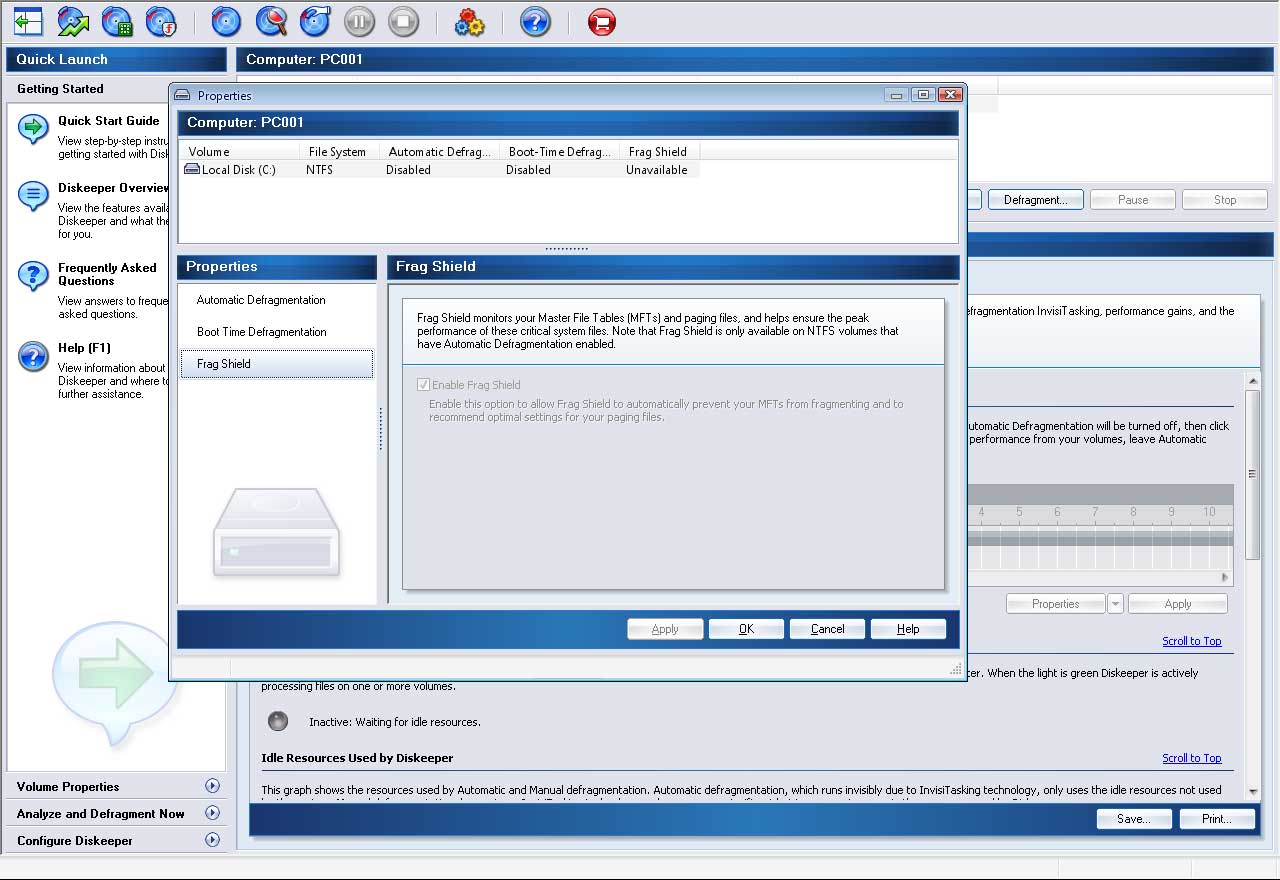This screenshot has width=1280, height=880.
Task: Click the Frag Shield column header
Action: click(659, 152)
